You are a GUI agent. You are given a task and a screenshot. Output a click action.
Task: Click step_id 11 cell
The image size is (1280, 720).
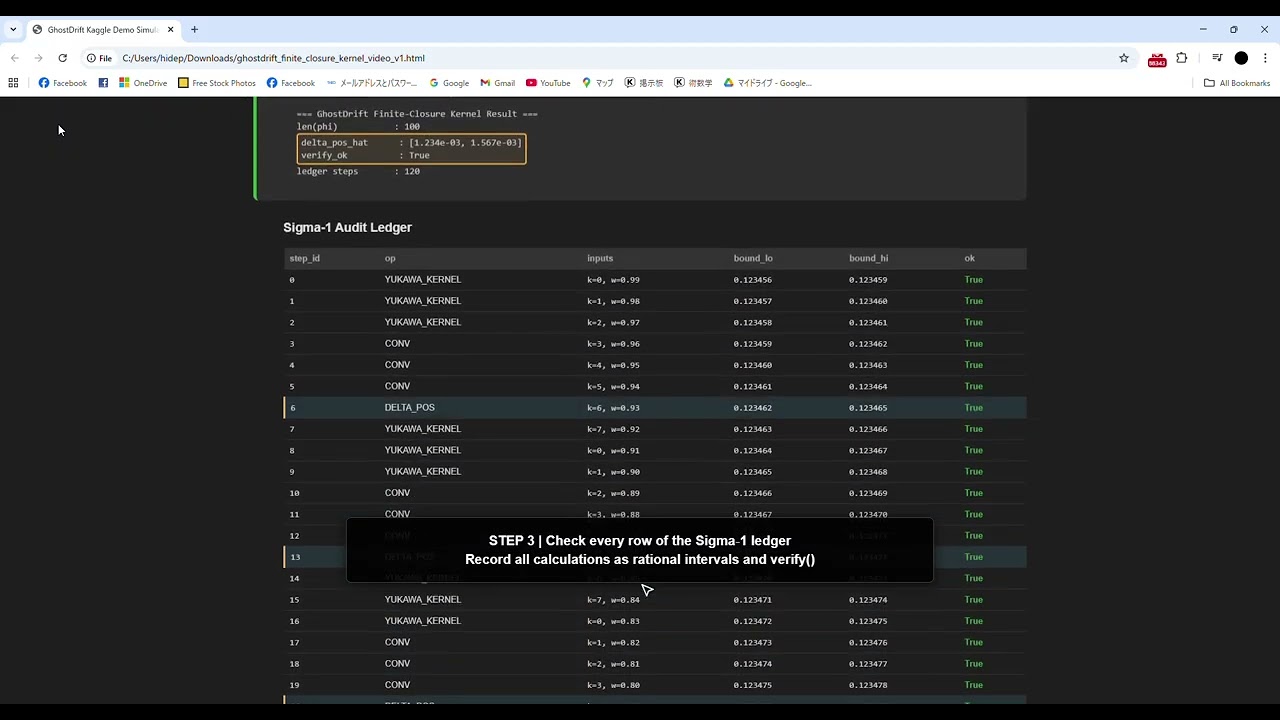294,515
